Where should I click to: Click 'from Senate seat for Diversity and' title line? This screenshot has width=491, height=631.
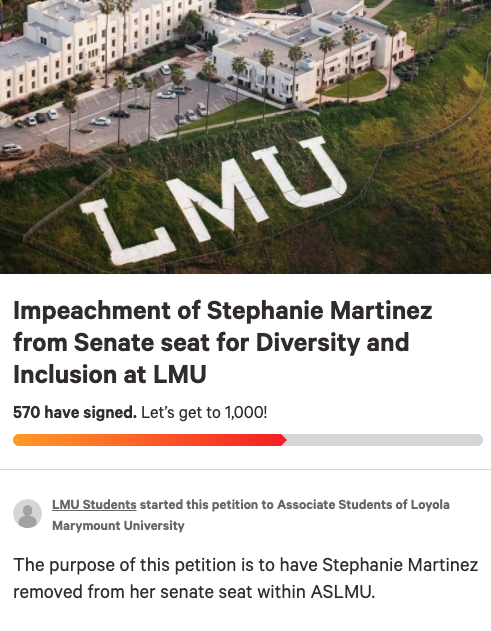point(211,342)
